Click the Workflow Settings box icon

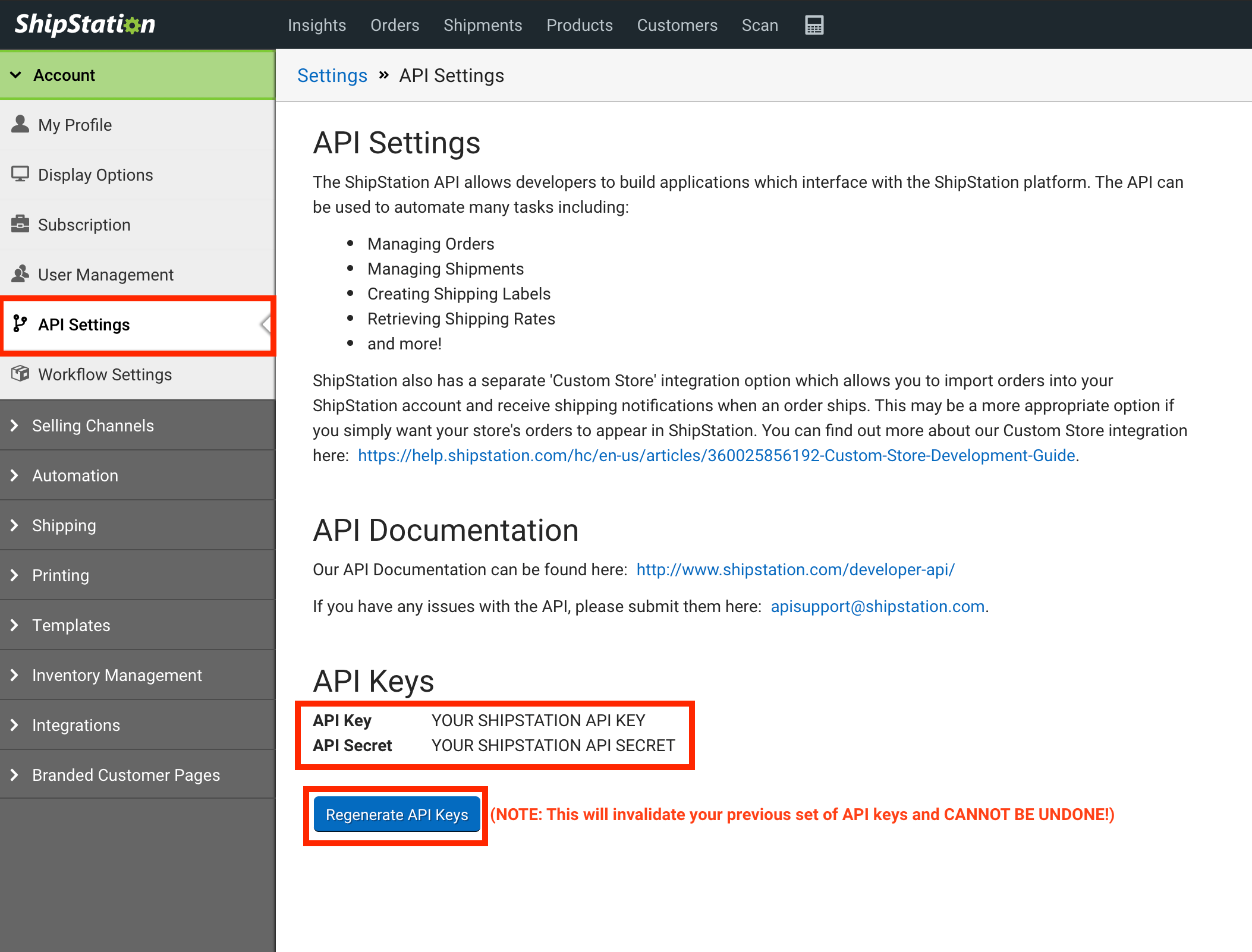[20, 374]
